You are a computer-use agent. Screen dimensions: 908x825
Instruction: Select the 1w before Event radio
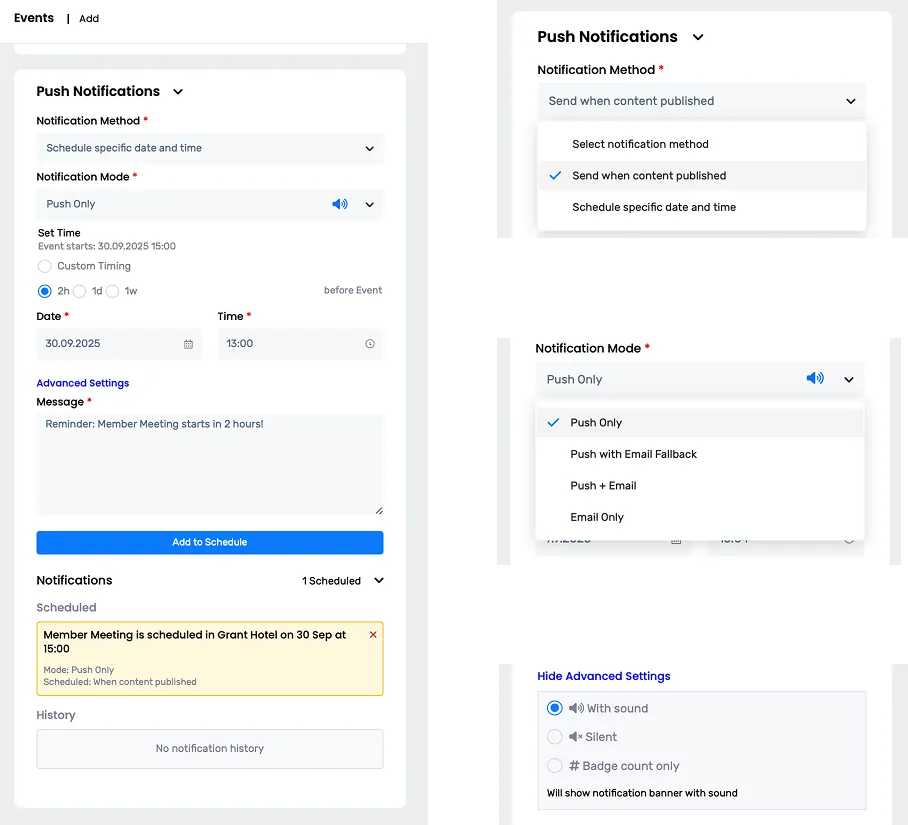tap(112, 291)
